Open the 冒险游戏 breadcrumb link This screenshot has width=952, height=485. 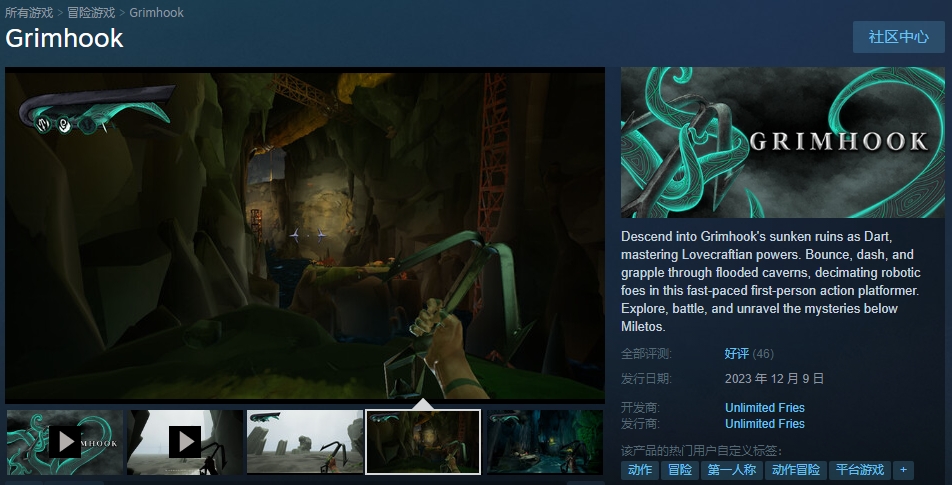(91, 12)
